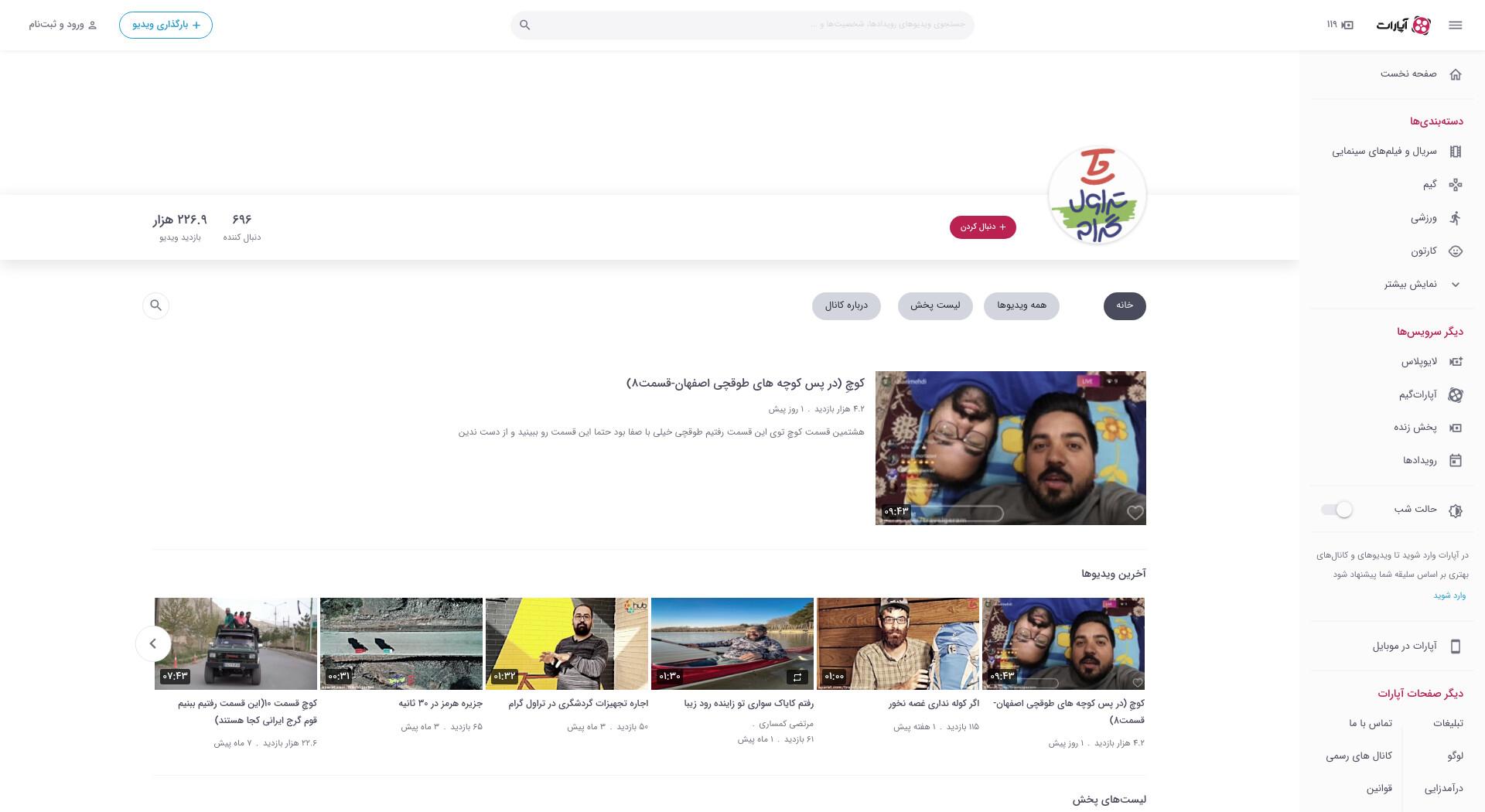Open گیم category gamepad icon
1485x812 pixels.
pyautogui.click(x=1455, y=185)
